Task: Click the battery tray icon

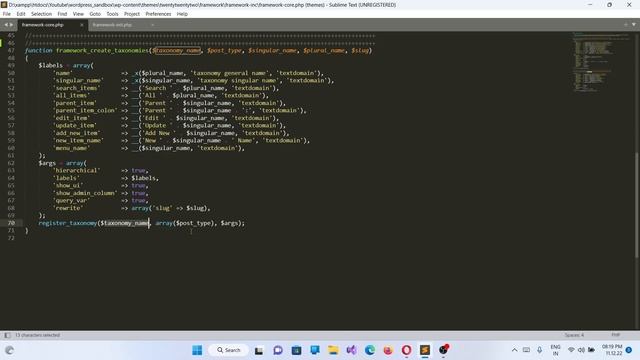Action: (x=591, y=350)
